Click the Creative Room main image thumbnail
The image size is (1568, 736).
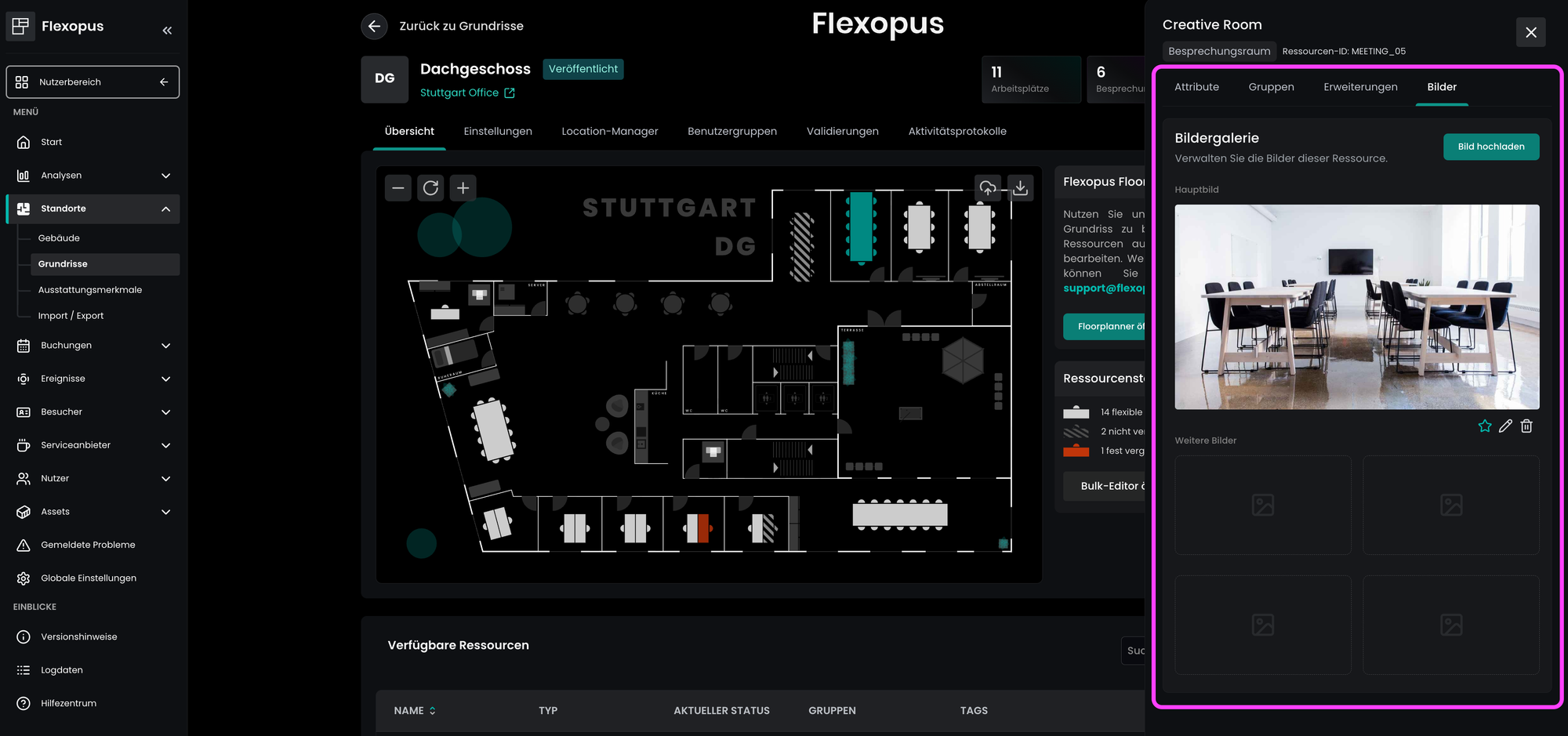[1356, 306]
